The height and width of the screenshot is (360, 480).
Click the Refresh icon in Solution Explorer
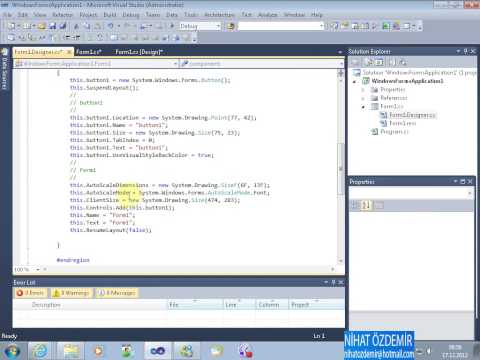coord(379,62)
